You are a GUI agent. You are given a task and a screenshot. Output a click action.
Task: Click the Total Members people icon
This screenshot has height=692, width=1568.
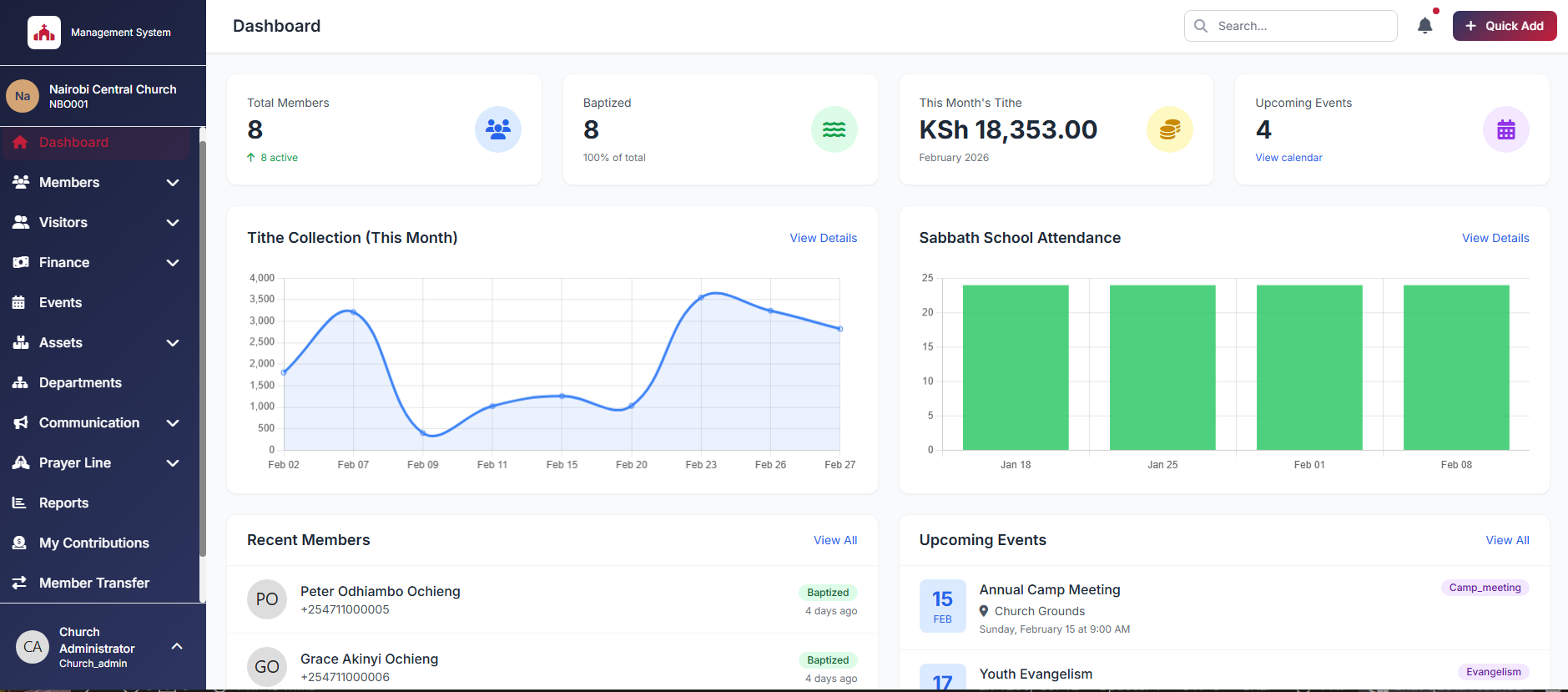pos(498,129)
